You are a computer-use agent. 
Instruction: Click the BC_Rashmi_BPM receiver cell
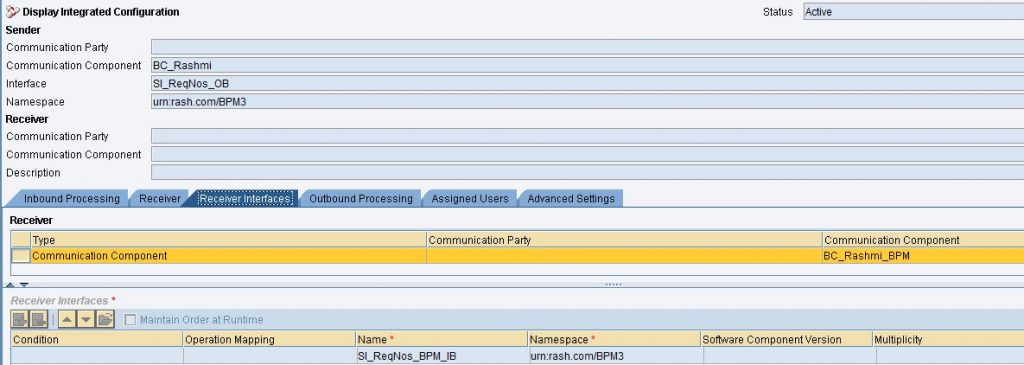pos(923,256)
